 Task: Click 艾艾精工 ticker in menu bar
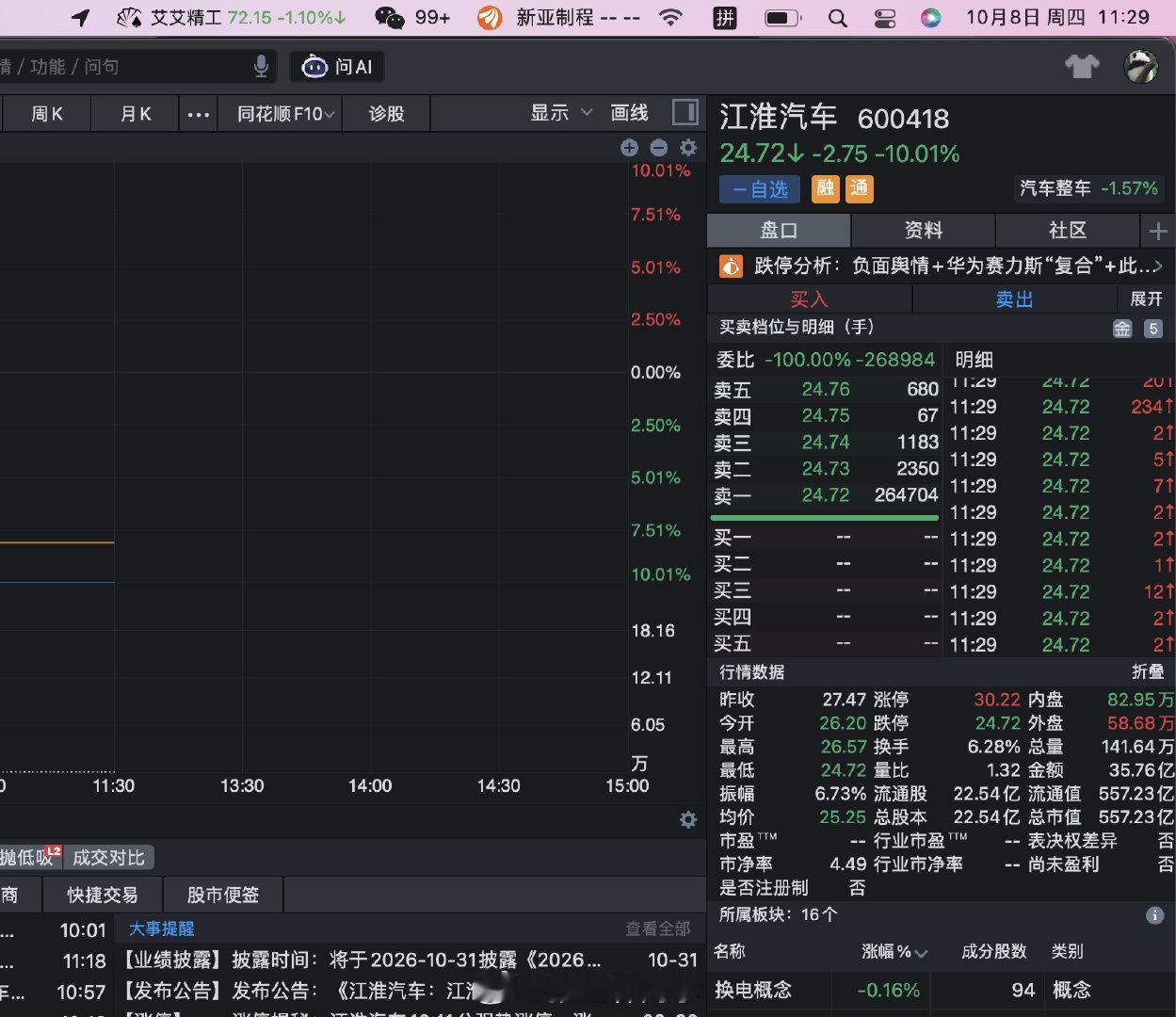point(231,18)
